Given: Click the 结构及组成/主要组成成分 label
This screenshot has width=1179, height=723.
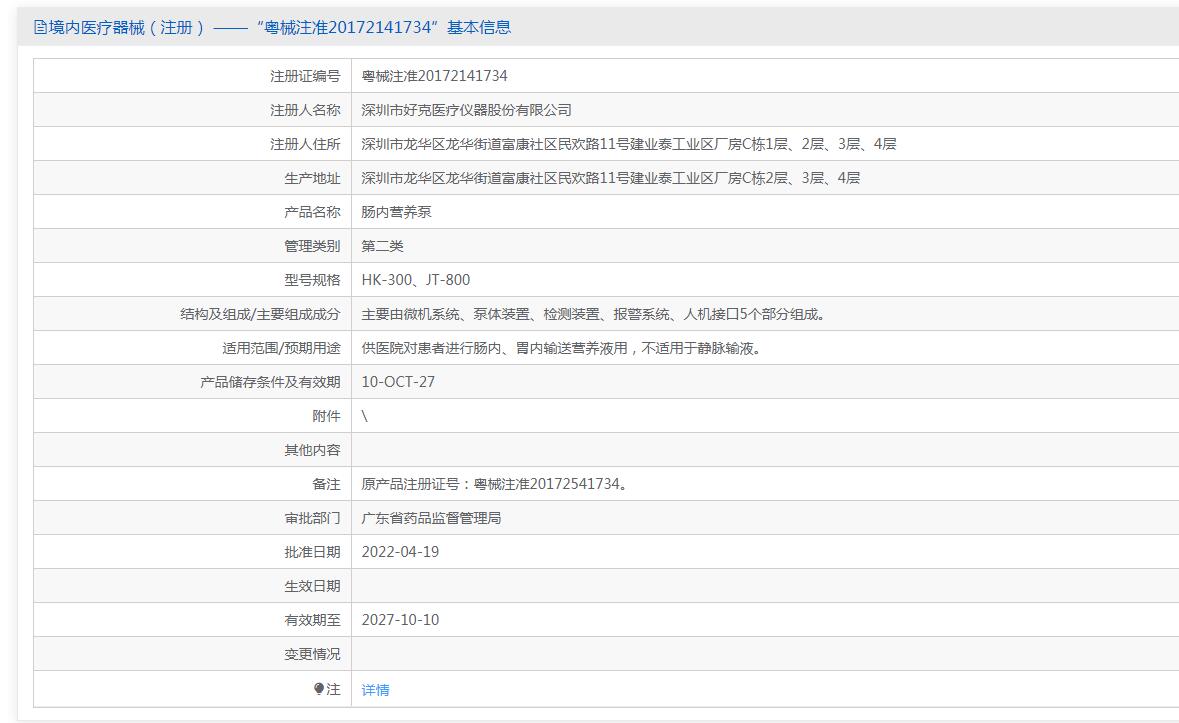Looking at the screenshot, I should click(260, 314).
